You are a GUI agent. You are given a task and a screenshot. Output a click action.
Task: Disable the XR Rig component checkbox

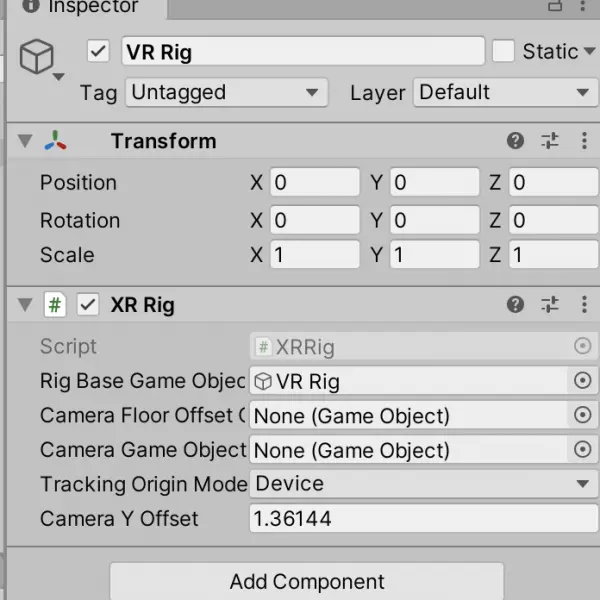(88, 305)
